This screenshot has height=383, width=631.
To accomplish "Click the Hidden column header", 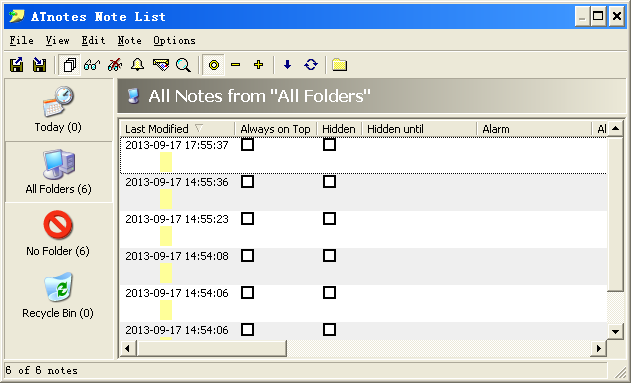I will pyautogui.click(x=339, y=129).
